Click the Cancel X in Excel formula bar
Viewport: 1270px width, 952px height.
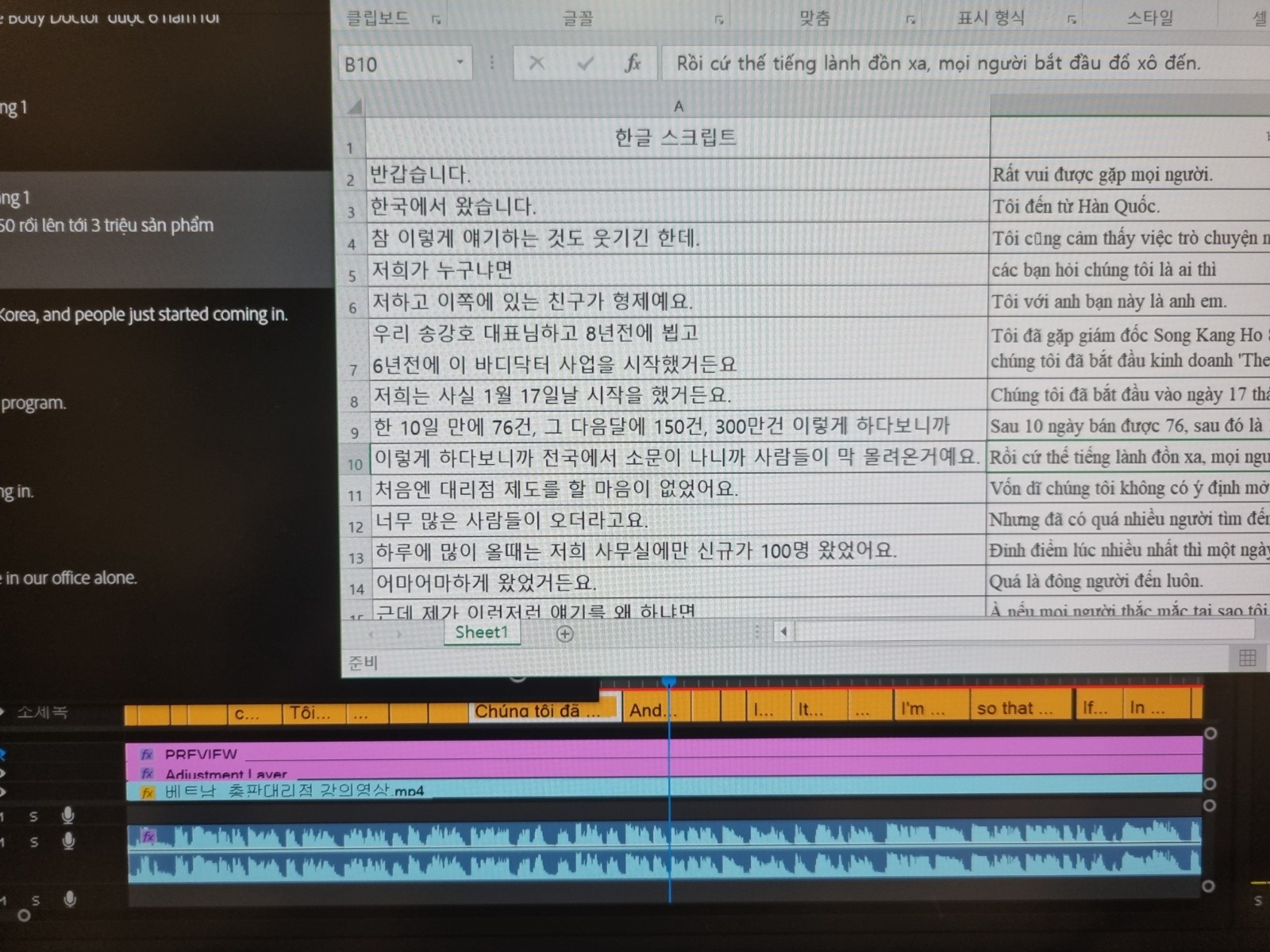537,63
